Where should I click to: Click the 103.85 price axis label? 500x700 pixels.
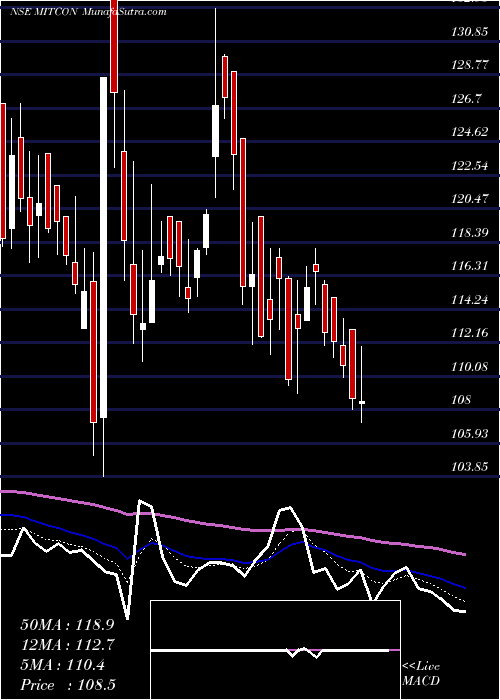[x=469, y=467]
